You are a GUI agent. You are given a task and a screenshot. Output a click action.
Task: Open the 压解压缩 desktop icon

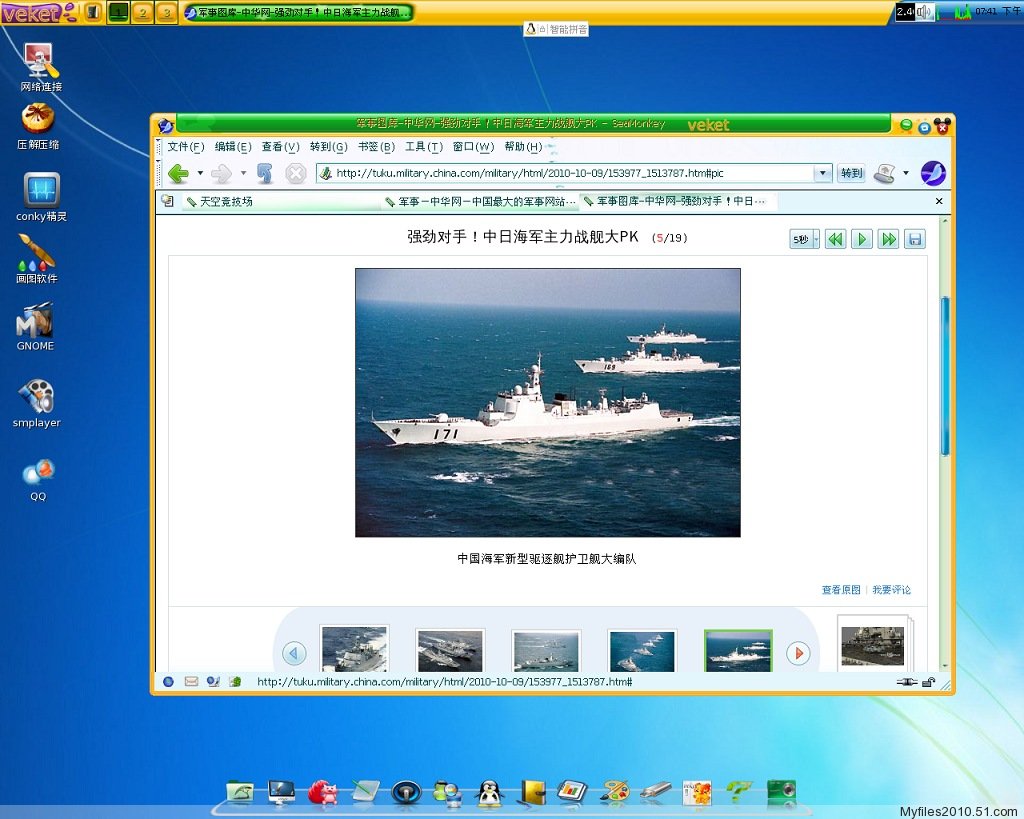(38, 127)
